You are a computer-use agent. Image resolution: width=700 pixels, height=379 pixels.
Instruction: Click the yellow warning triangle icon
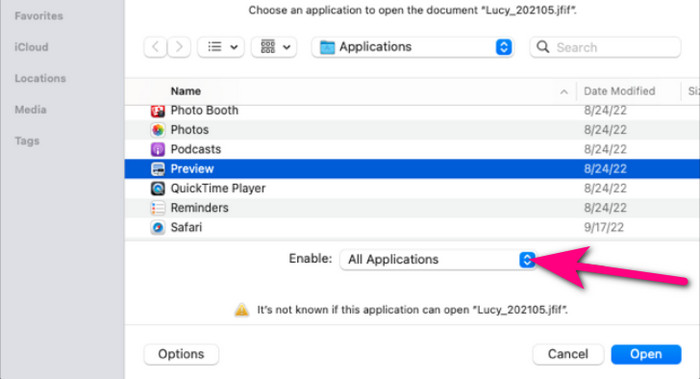click(242, 310)
